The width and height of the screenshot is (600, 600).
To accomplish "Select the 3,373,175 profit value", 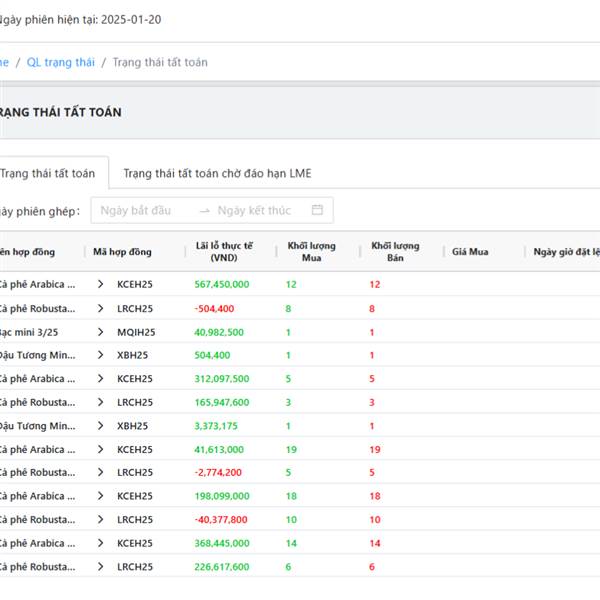I will tap(216, 426).
